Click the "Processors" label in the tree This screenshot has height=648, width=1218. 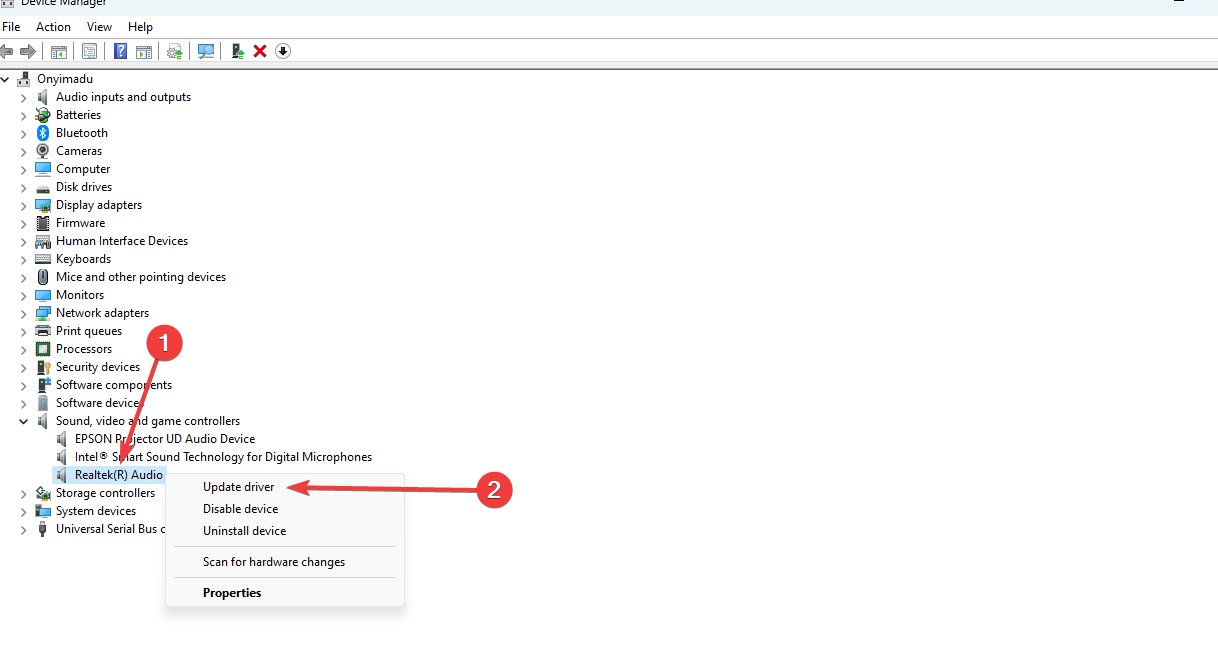click(x=84, y=349)
